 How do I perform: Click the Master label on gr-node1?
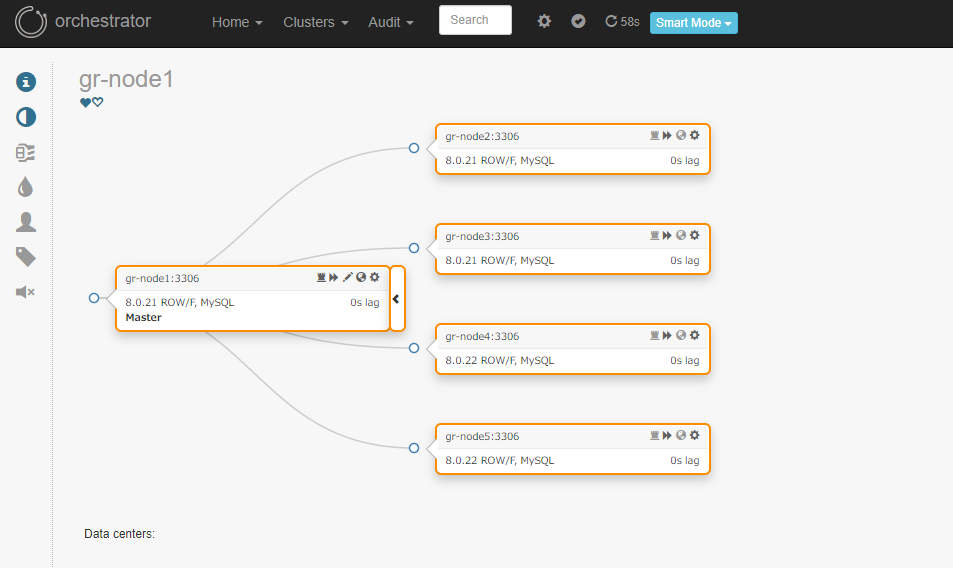[143, 317]
